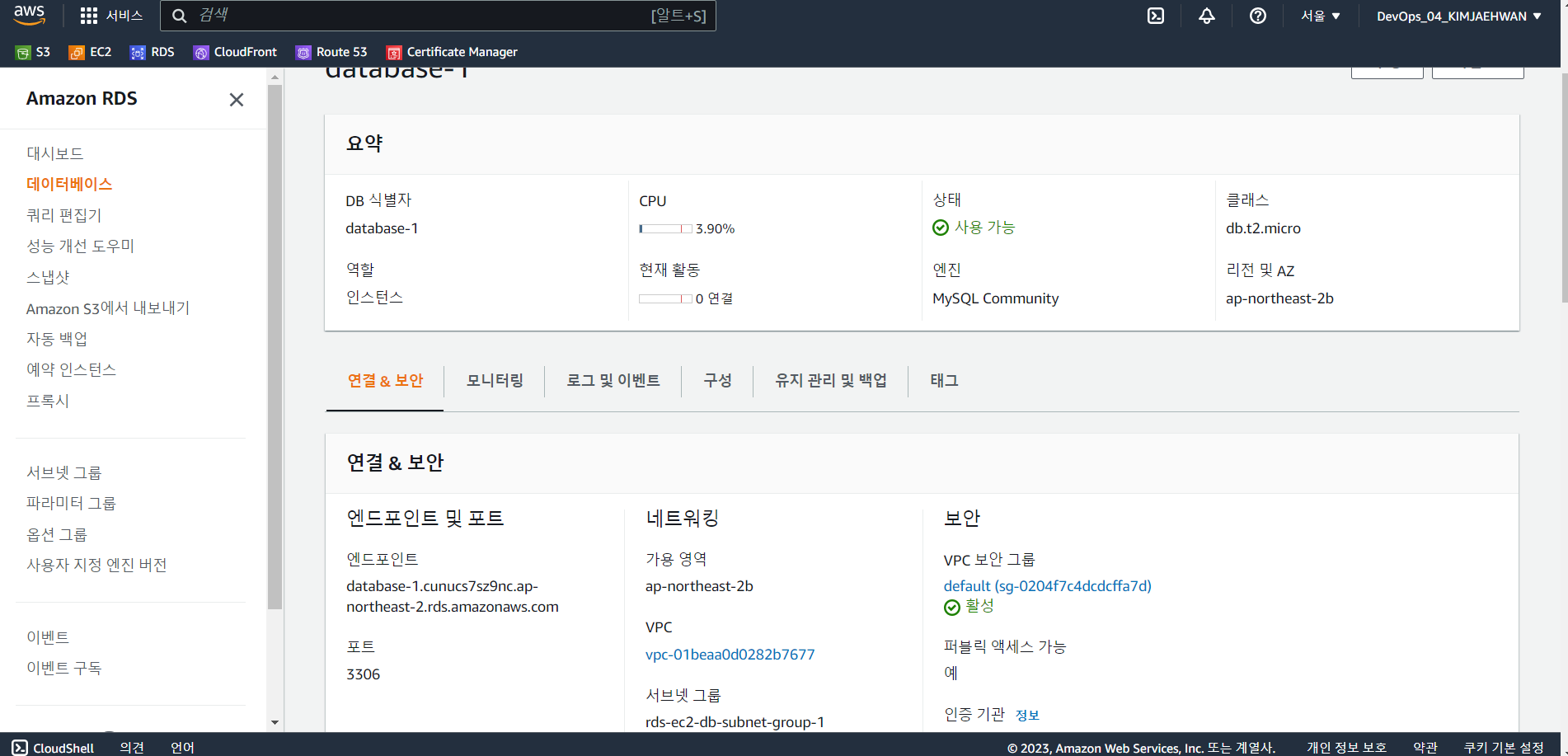Open the help question mark menu

coord(1258,16)
